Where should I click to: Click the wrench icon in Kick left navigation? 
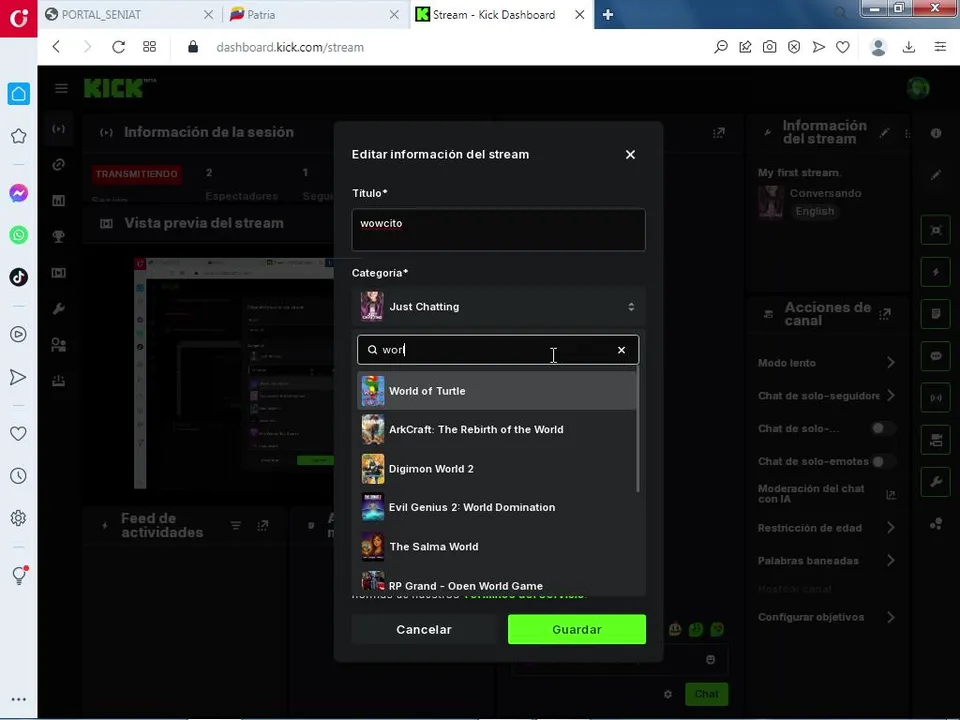(59, 309)
